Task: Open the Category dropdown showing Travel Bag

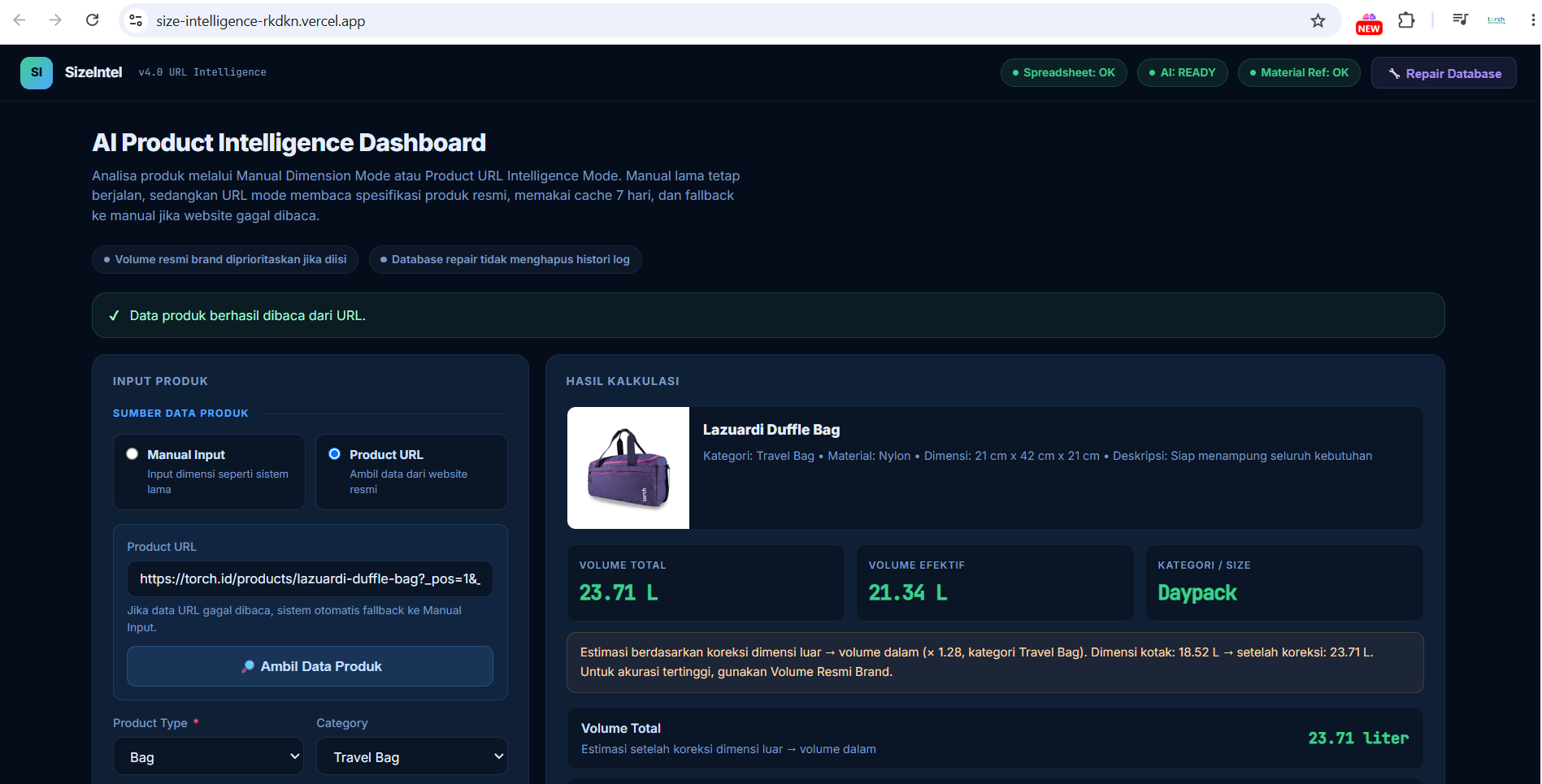Action: [x=411, y=756]
